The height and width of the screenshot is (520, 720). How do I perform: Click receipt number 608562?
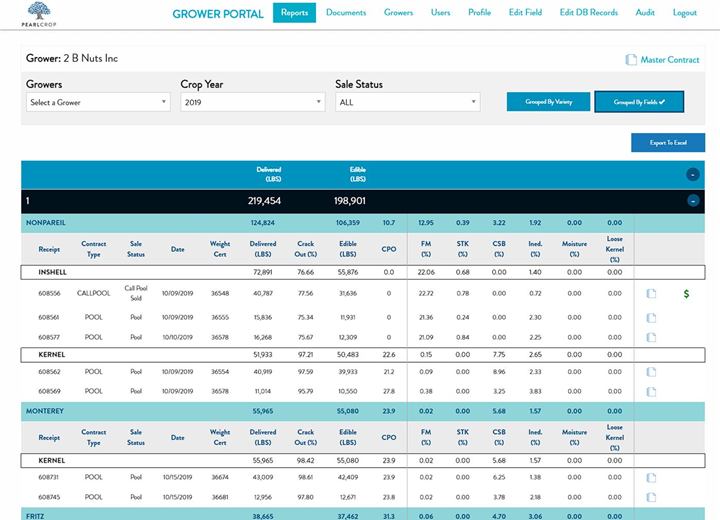[x=49, y=372]
